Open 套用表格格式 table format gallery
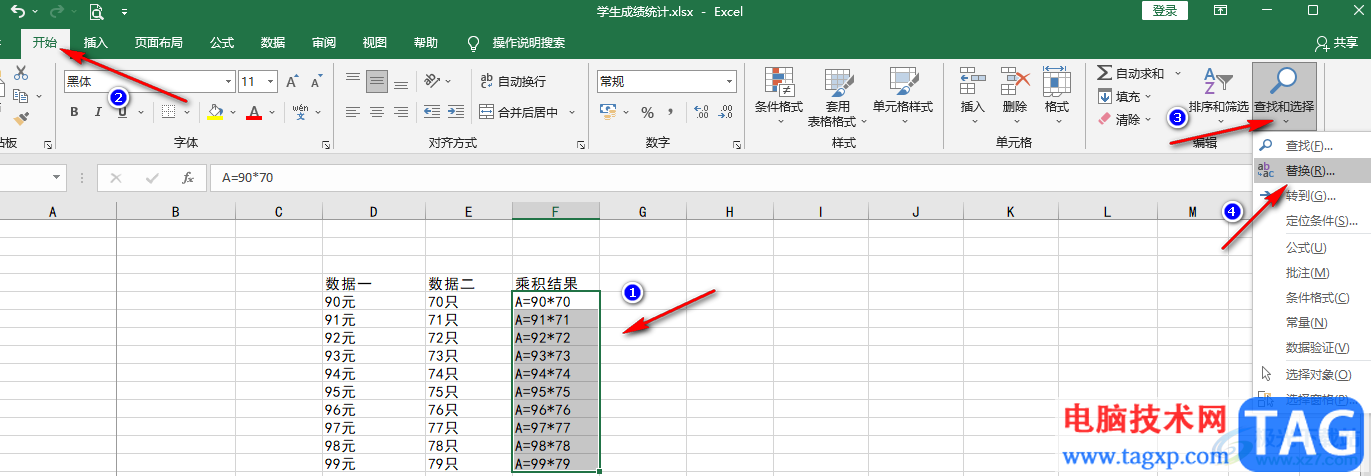 click(x=837, y=98)
